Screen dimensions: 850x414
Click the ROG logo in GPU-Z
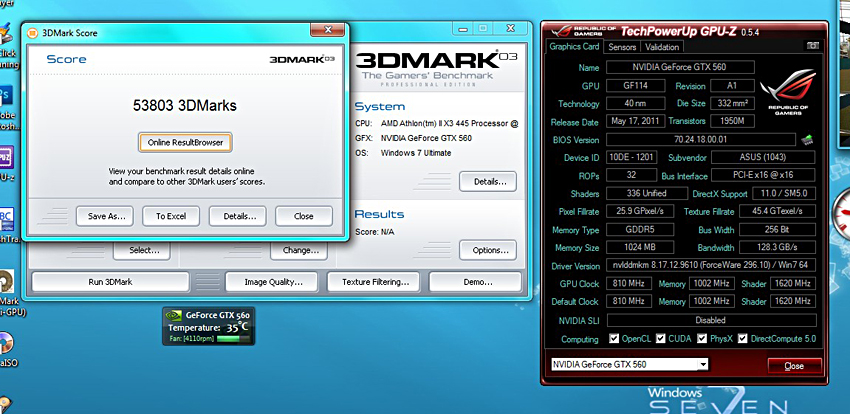click(788, 91)
